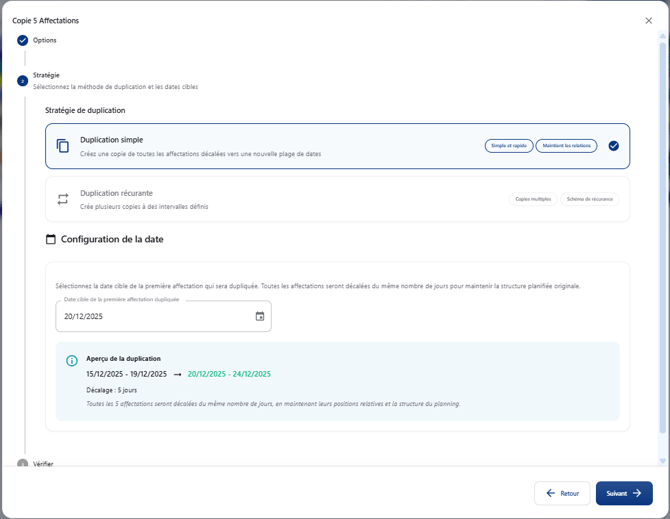Click the 'Simple et rapide' chip
Image resolution: width=670 pixels, height=519 pixels.
coord(509,146)
